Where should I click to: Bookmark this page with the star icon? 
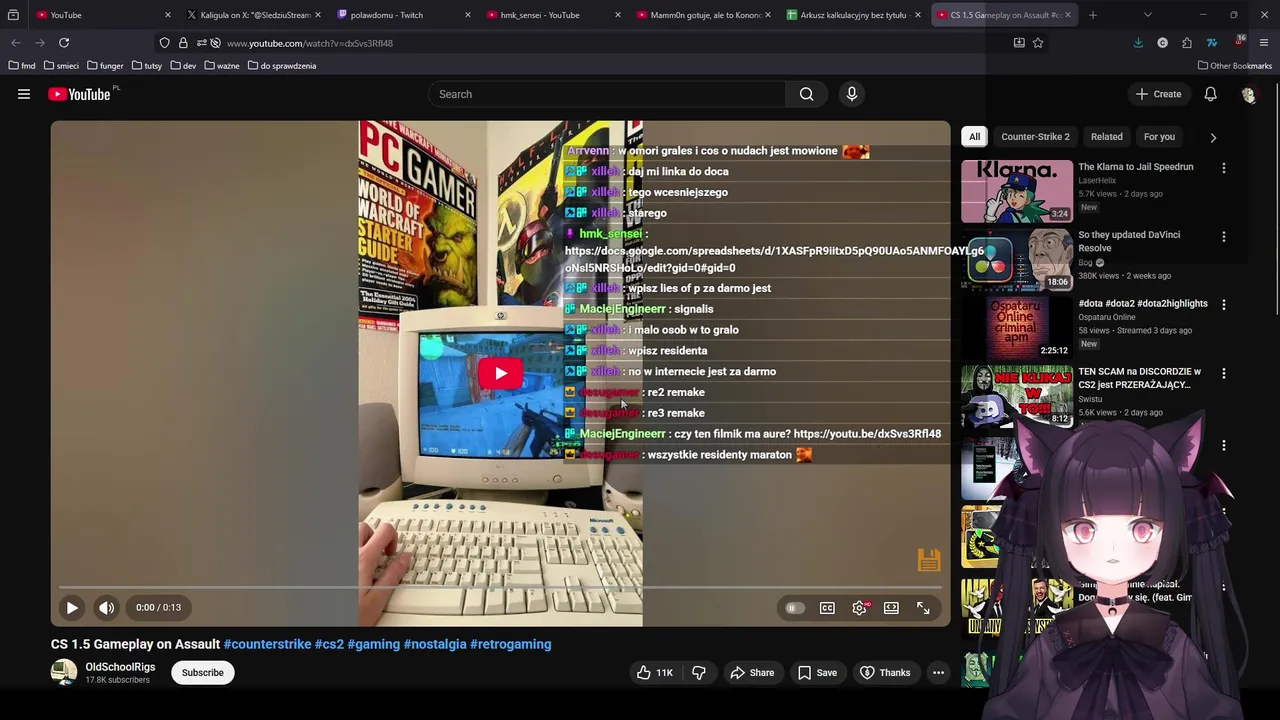1038,43
